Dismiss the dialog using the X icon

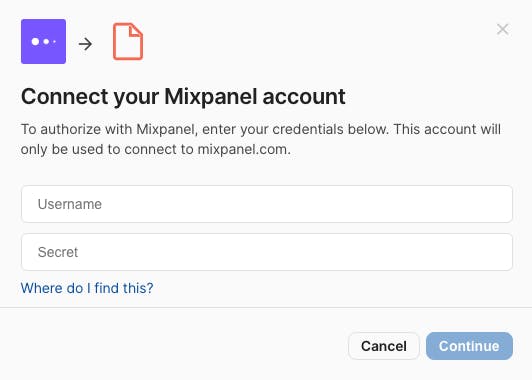click(502, 29)
